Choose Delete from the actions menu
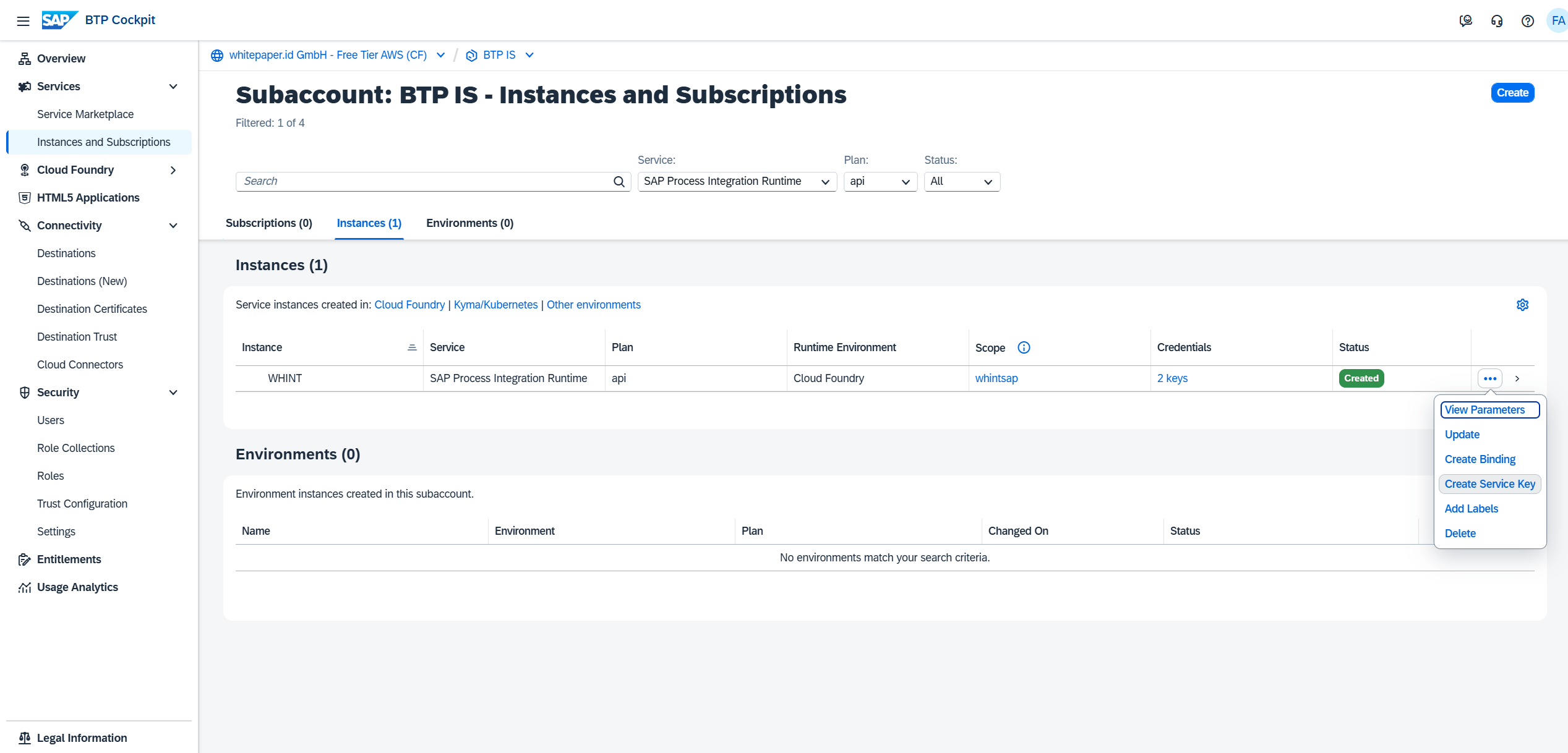The image size is (1568, 753). point(1460,534)
